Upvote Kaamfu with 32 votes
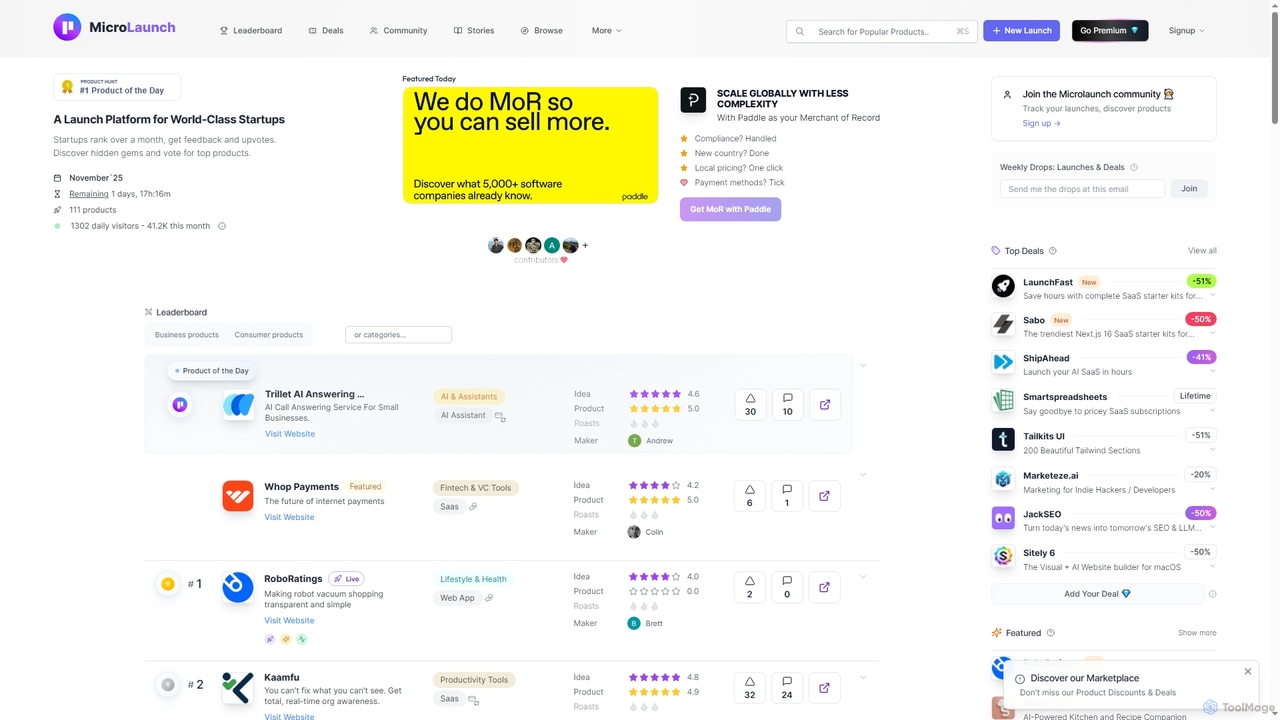The image size is (1280, 720). pos(750,688)
